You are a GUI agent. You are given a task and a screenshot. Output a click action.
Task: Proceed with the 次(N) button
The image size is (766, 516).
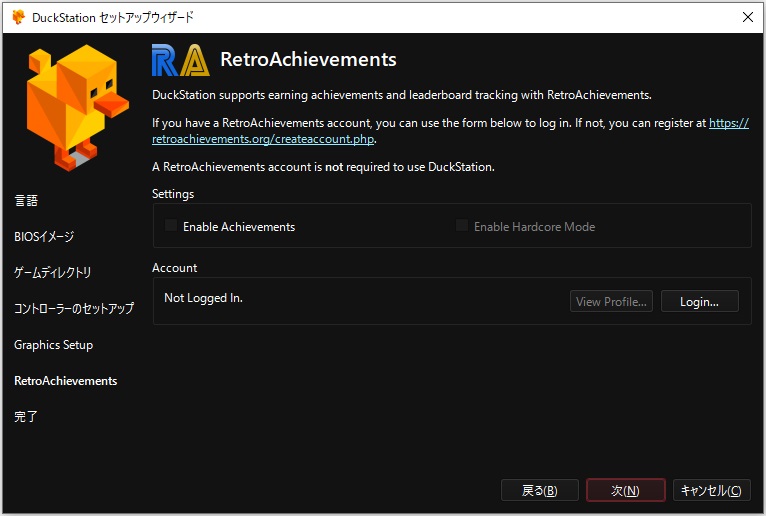[625, 490]
